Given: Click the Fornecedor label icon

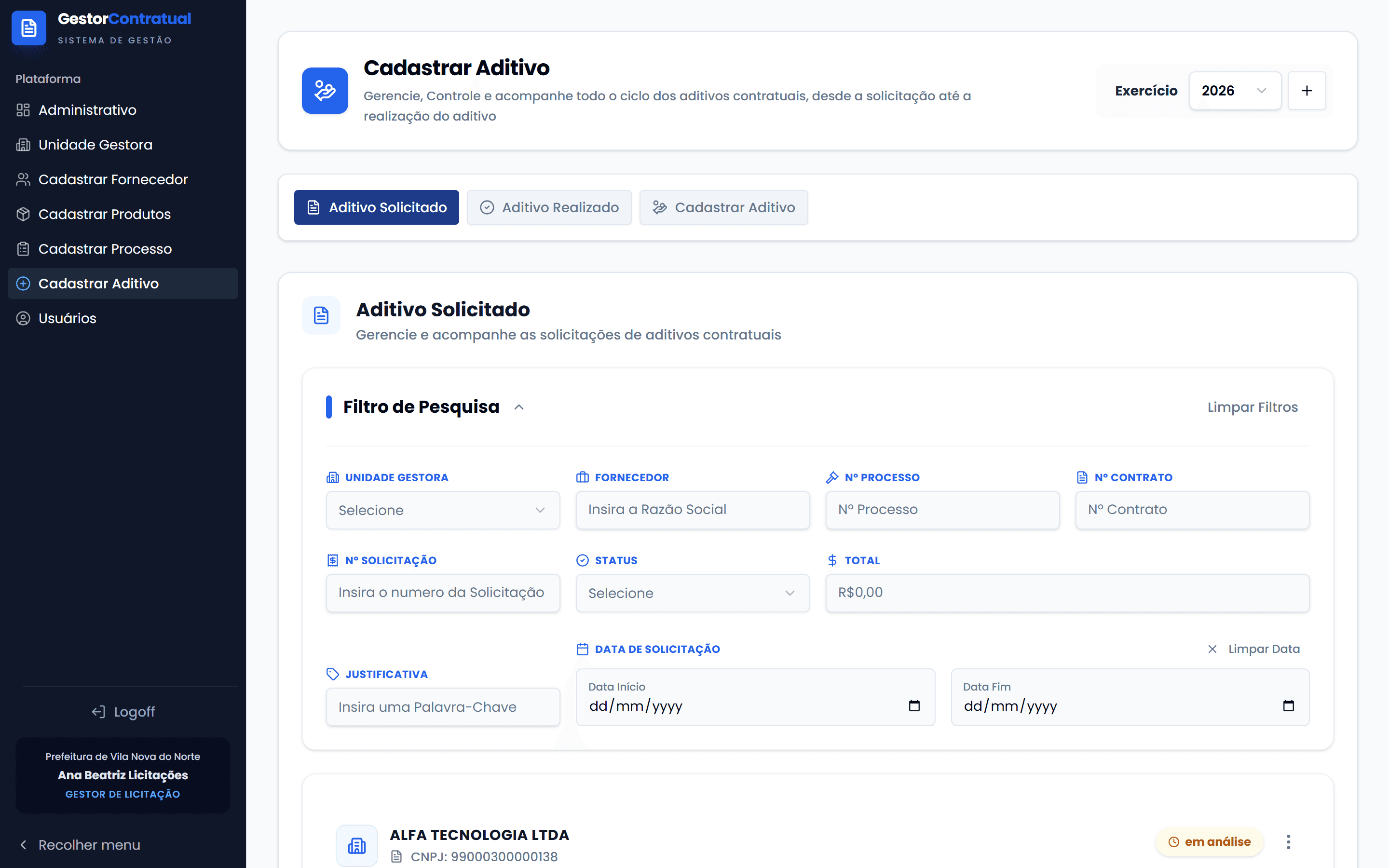Looking at the screenshot, I should (583, 477).
